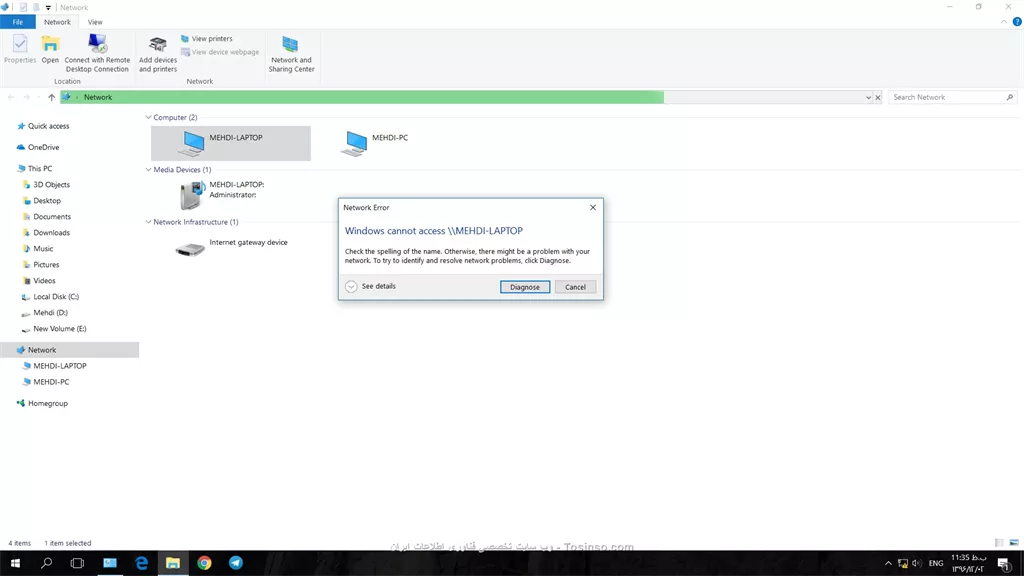Open Videos in navigation pane

tap(39, 281)
